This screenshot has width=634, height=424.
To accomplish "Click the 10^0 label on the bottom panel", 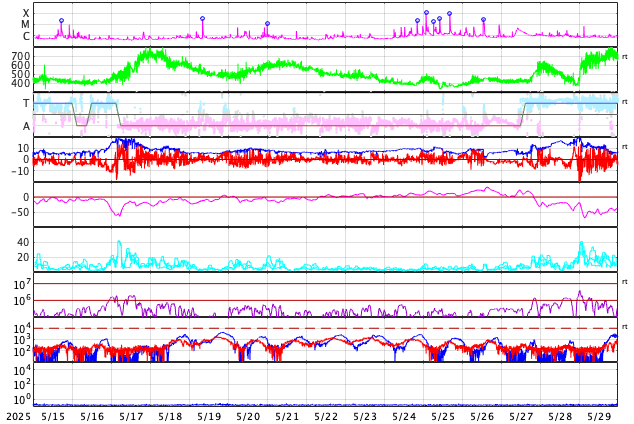I will click(22, 399).
